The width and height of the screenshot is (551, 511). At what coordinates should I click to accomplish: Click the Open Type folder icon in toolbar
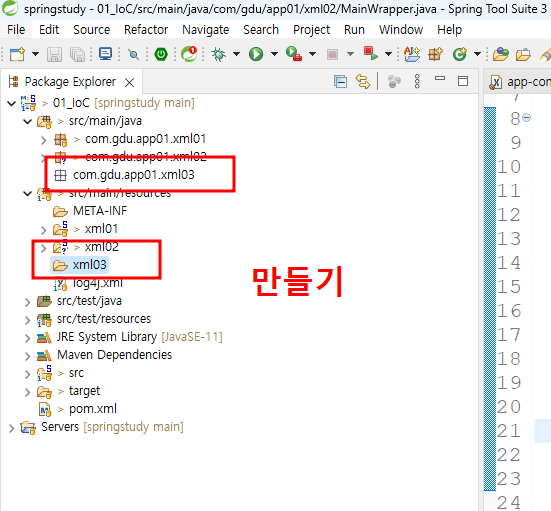coord(500,54)
